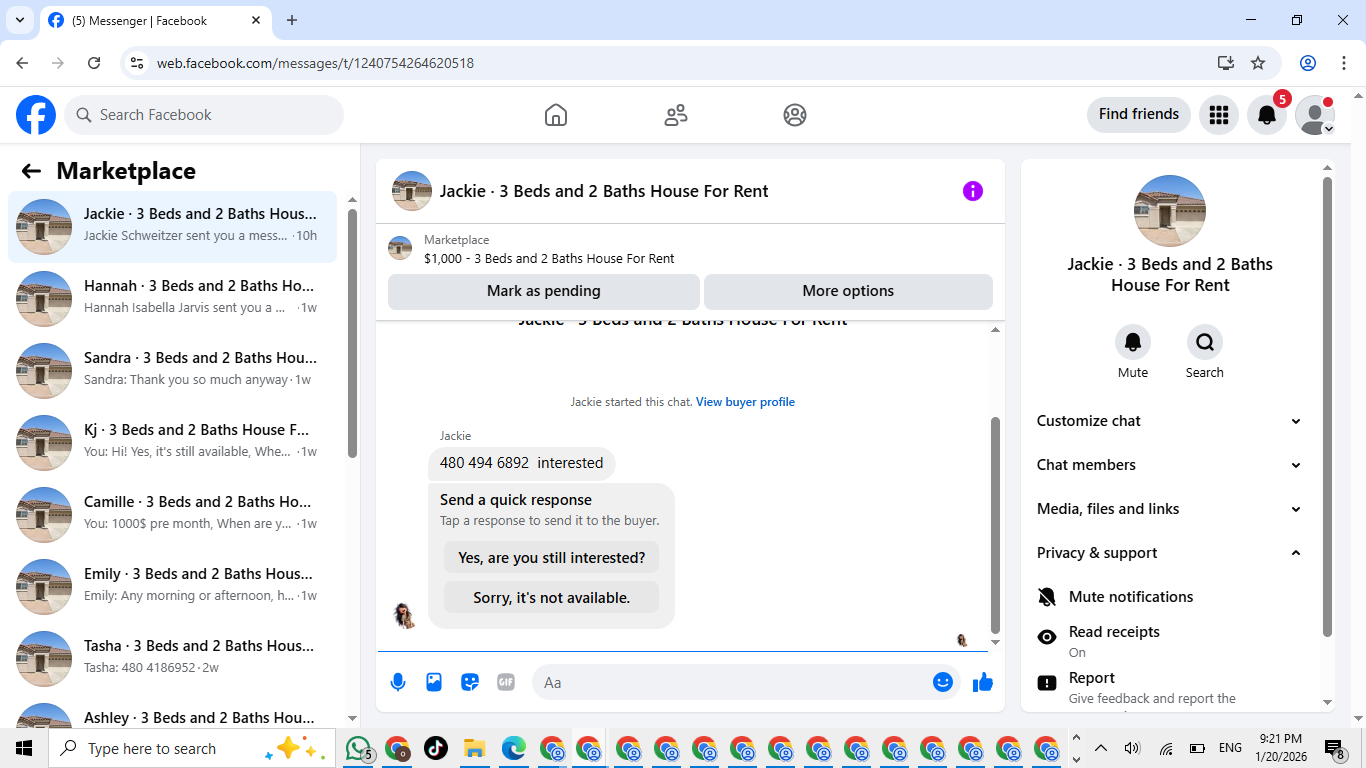The image size is (1366, 768).
Task: Click the Report option in Privacy & support
Action: point(1170,686)
